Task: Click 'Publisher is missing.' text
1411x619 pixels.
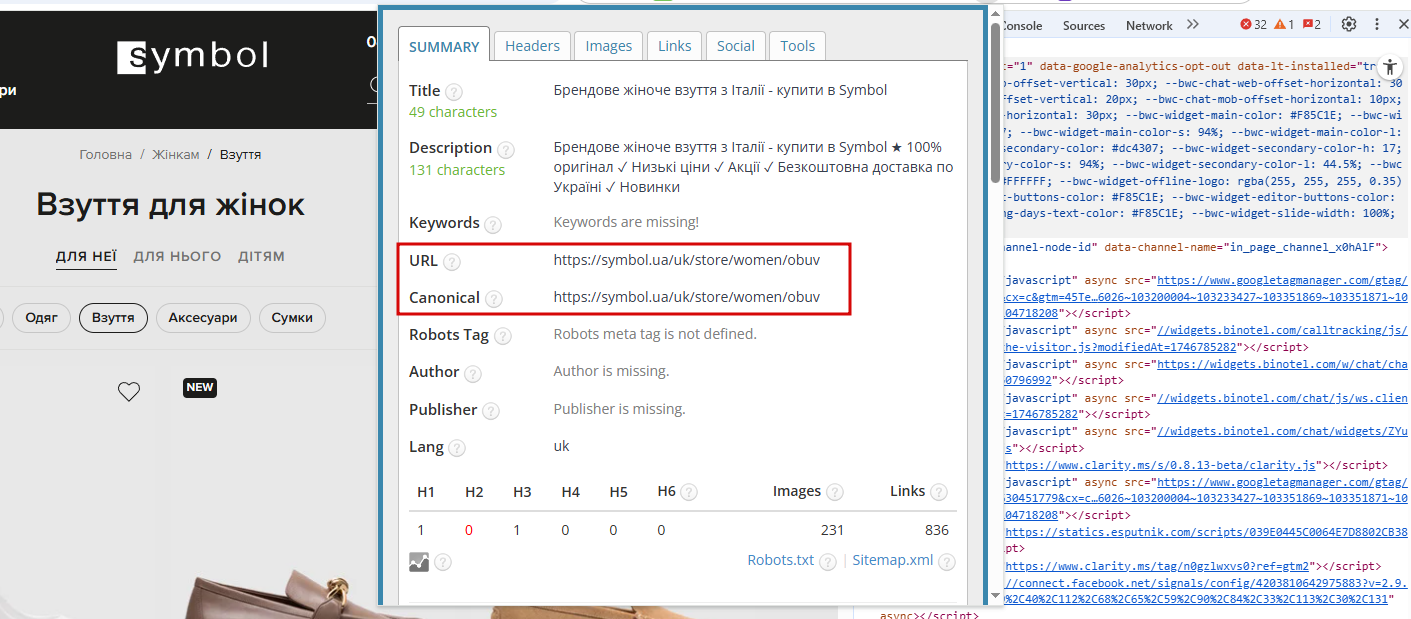Action: 620,409
